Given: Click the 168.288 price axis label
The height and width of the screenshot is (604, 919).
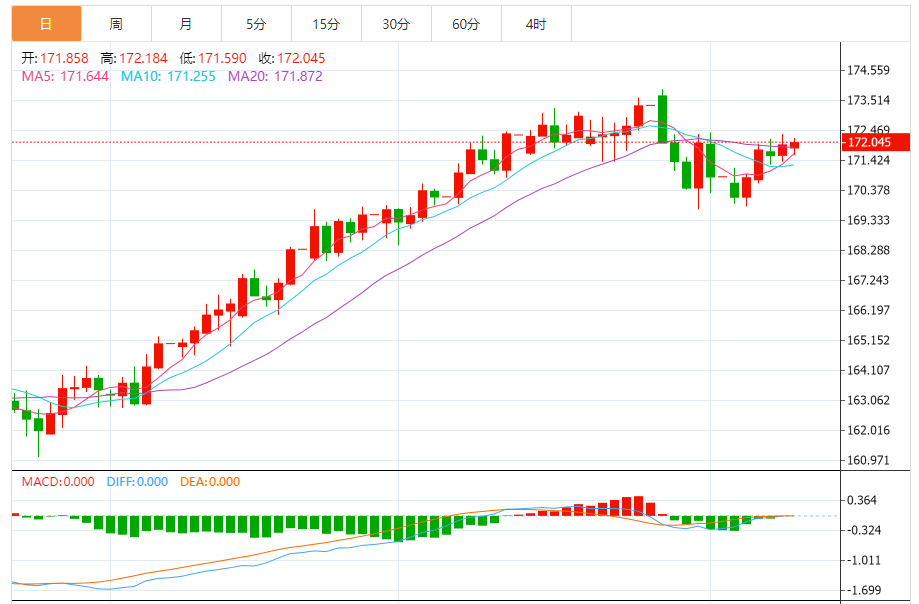Looking at the screenshot, I should [869, 251].
